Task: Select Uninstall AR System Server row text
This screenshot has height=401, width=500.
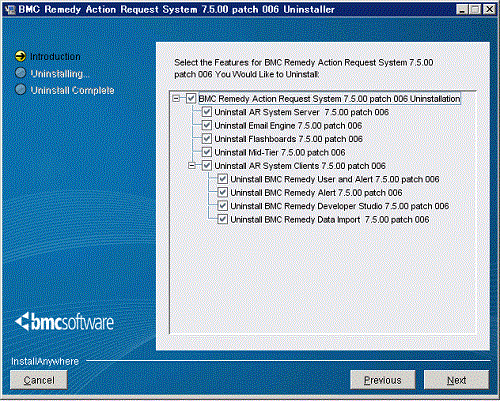Action: 301,112
